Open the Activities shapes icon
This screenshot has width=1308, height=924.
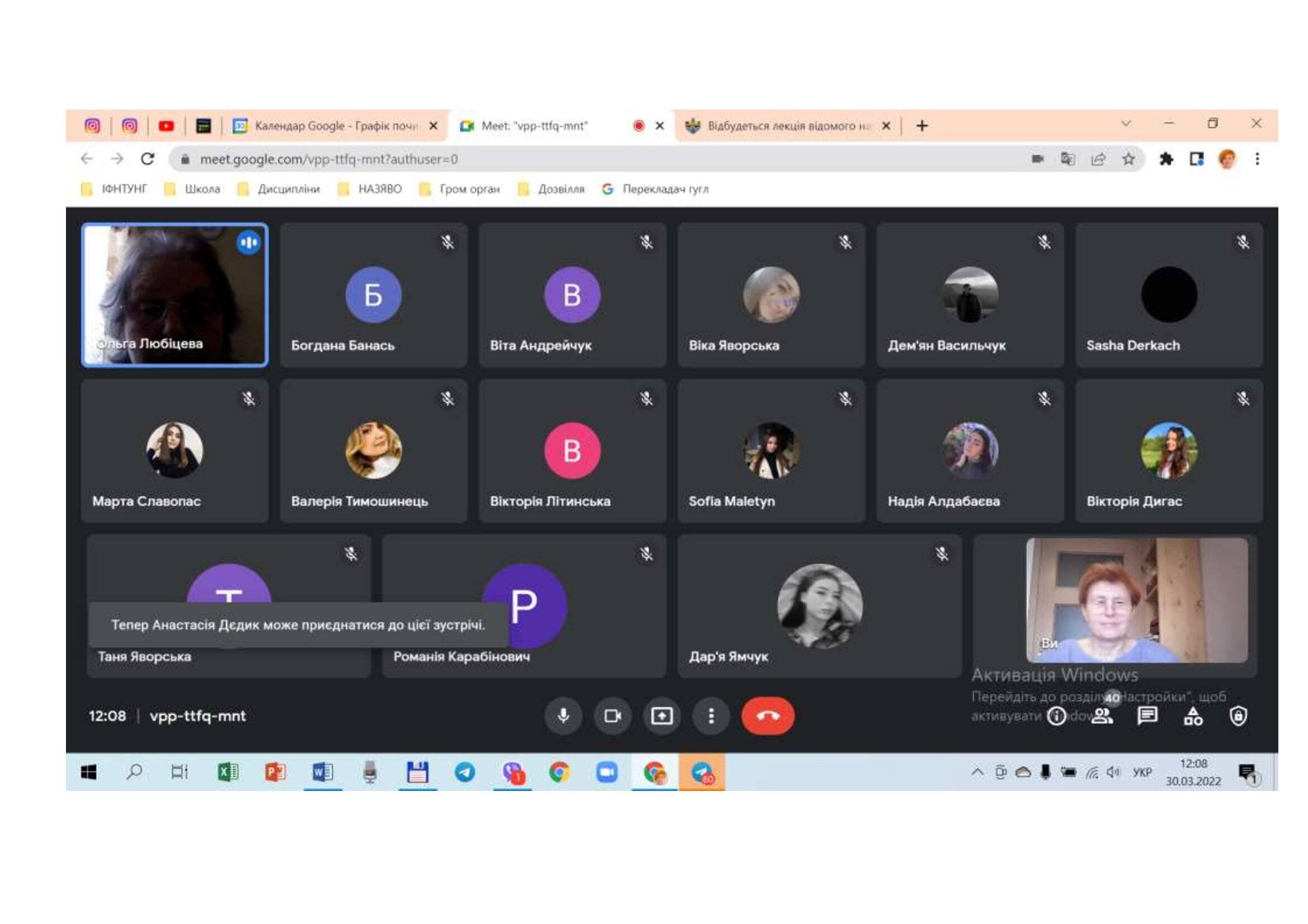click(1193, 715)
